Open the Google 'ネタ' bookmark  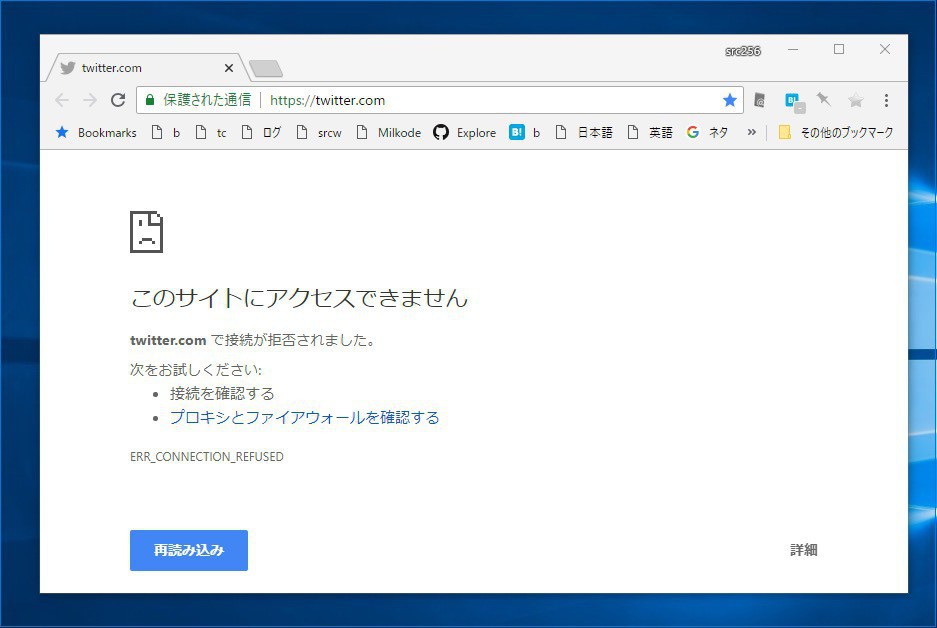click(x=708, y=132)
